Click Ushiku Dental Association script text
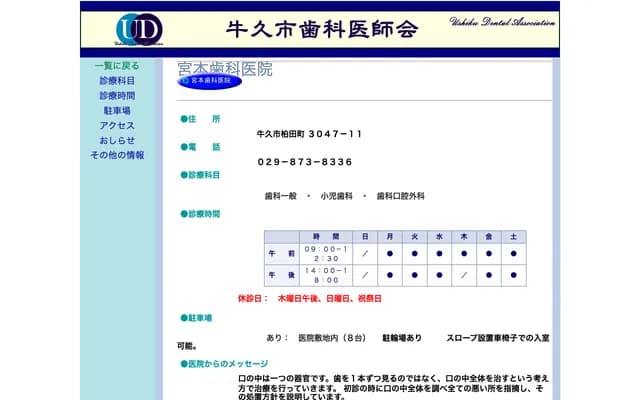 coord(502,22)
